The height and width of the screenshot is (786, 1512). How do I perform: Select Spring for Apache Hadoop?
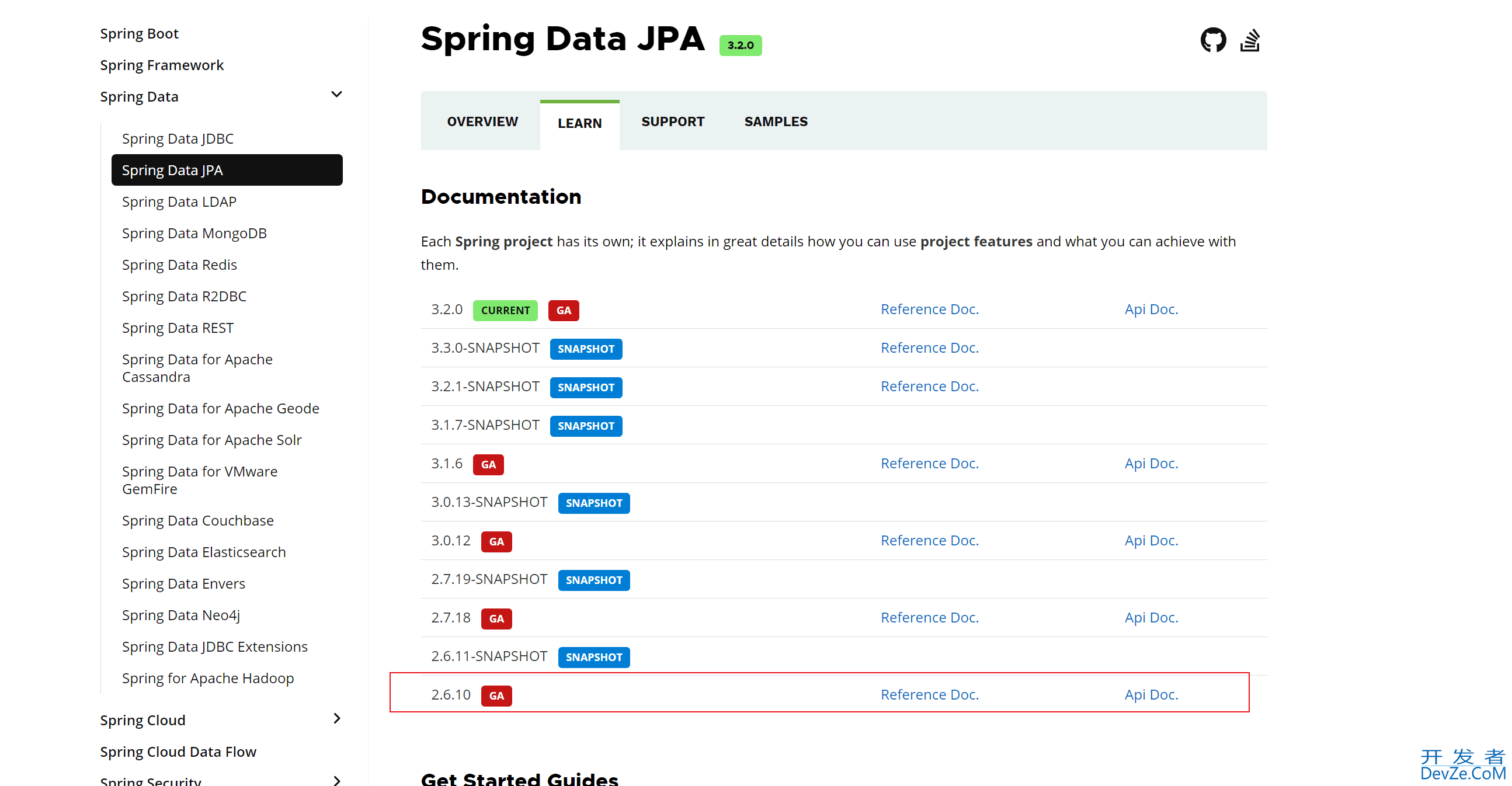(x=208, y=679)
